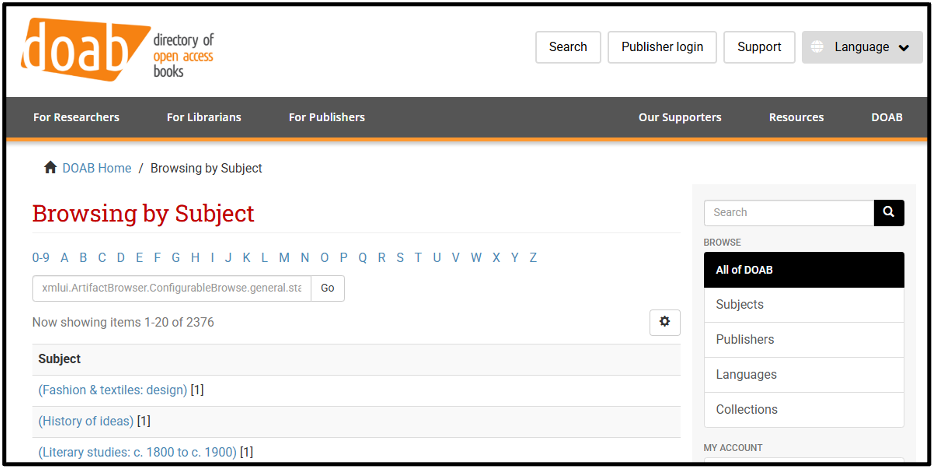933x468 pixels.
Task: Click the Go button
Action: [328, 288]
